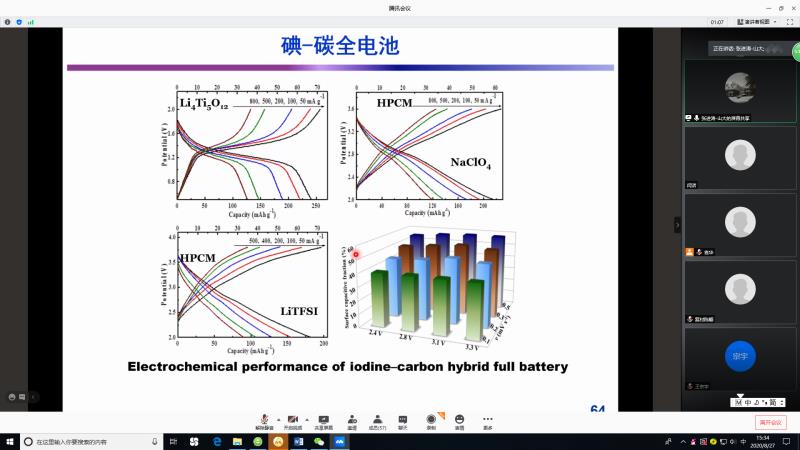Click the red Leave Meeting button
Image resolution: width=800 pixels, height=450 pixels.
click(x=770, y=422)
